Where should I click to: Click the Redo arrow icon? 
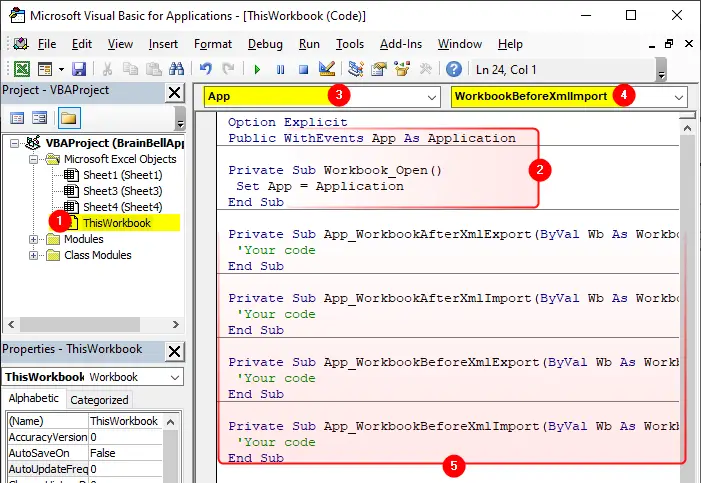(228, 69)
